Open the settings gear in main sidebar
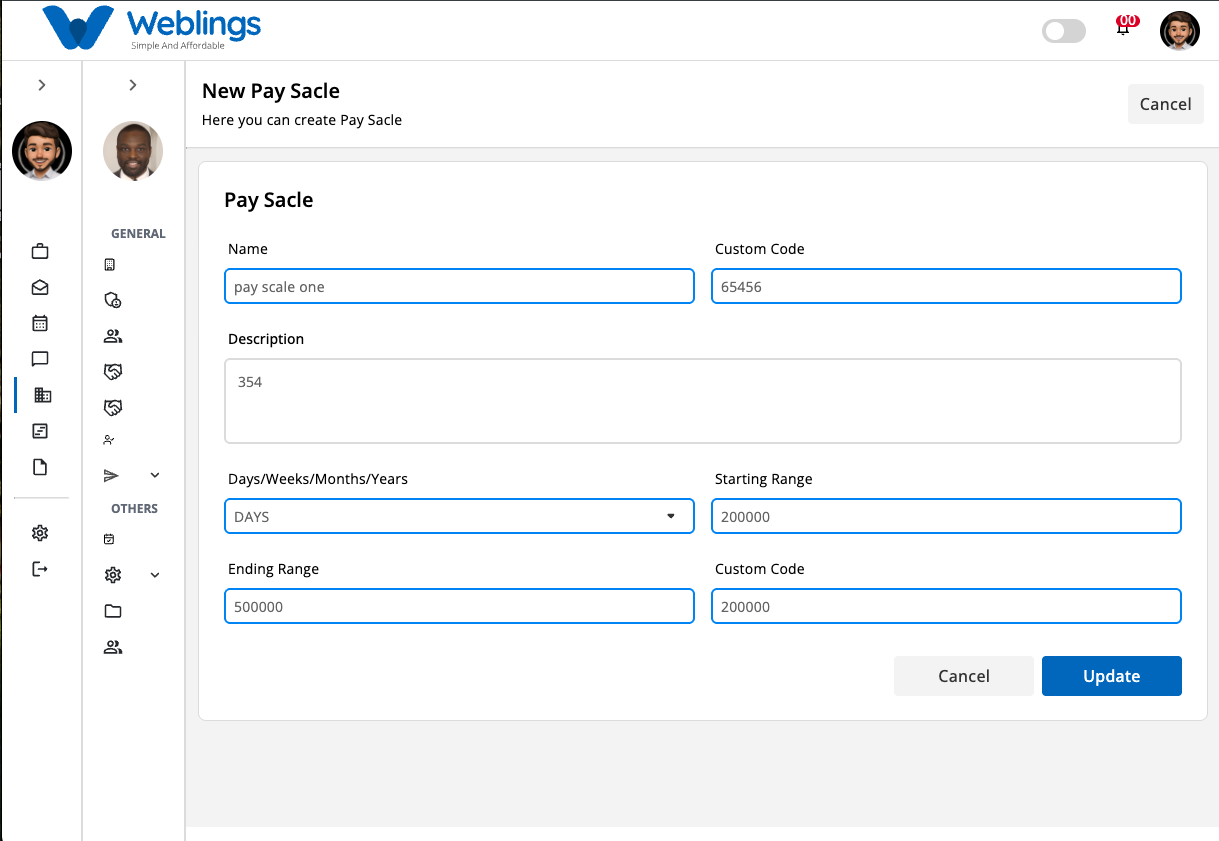 [40, 533]
